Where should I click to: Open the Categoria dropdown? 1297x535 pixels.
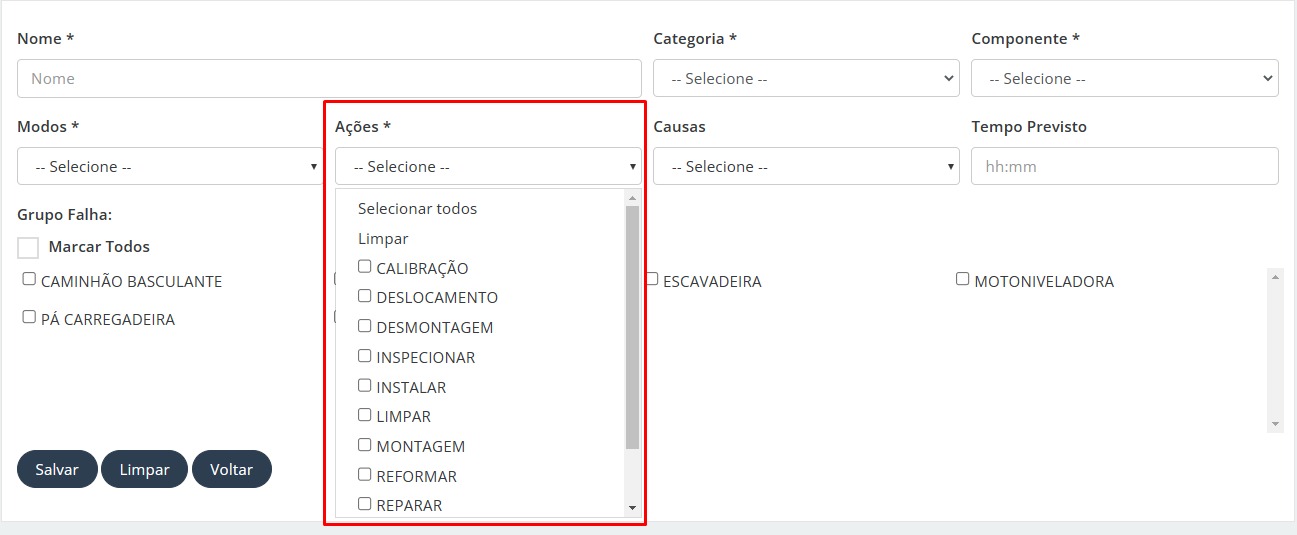pos(806,78)
